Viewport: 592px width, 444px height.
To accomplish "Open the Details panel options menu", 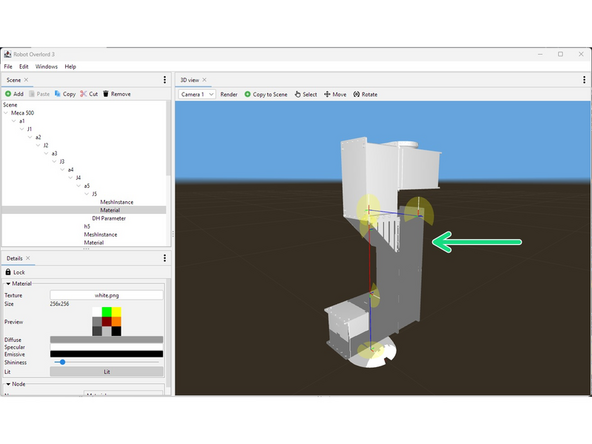I will tap(165, 258).
